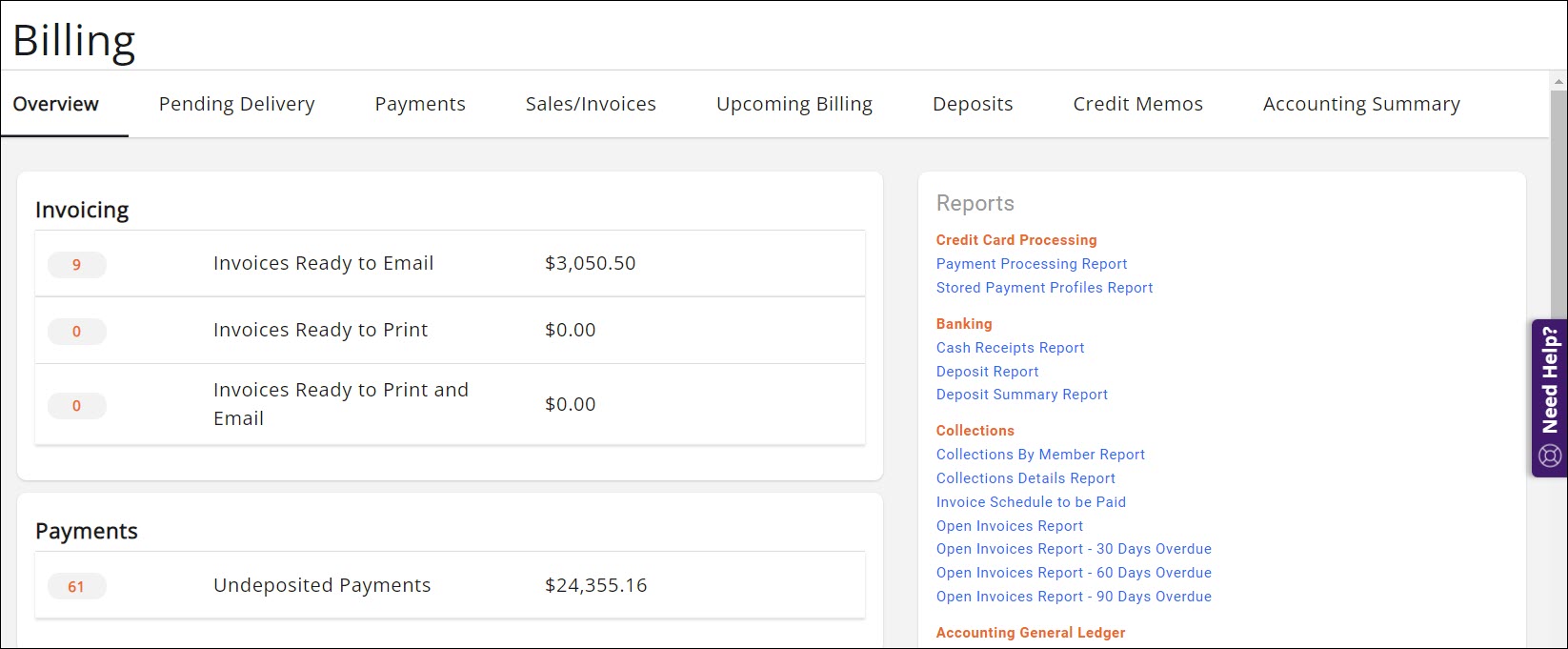Switch to the Overview tab

(56, 104)
